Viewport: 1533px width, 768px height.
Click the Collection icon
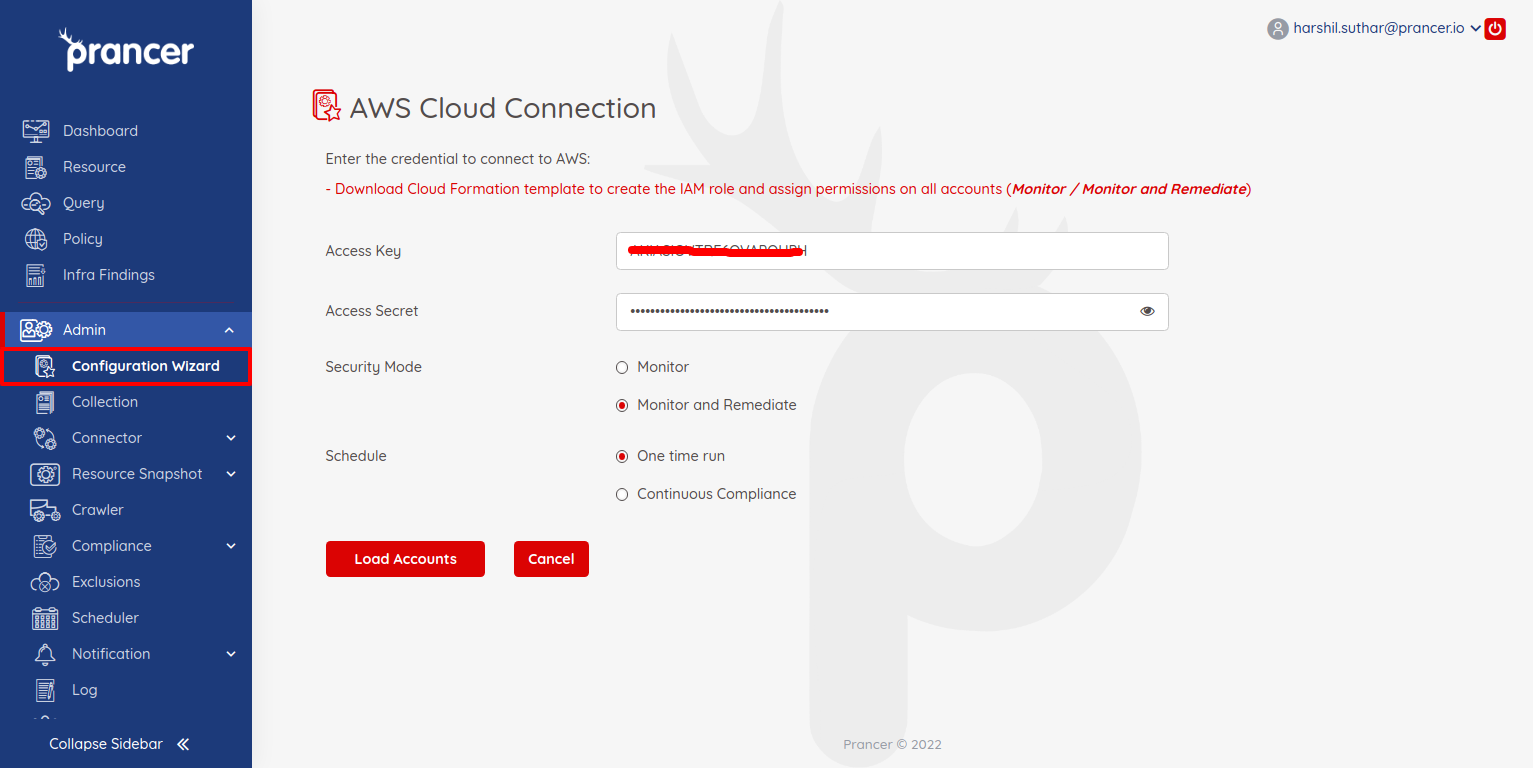click(45, 402)
